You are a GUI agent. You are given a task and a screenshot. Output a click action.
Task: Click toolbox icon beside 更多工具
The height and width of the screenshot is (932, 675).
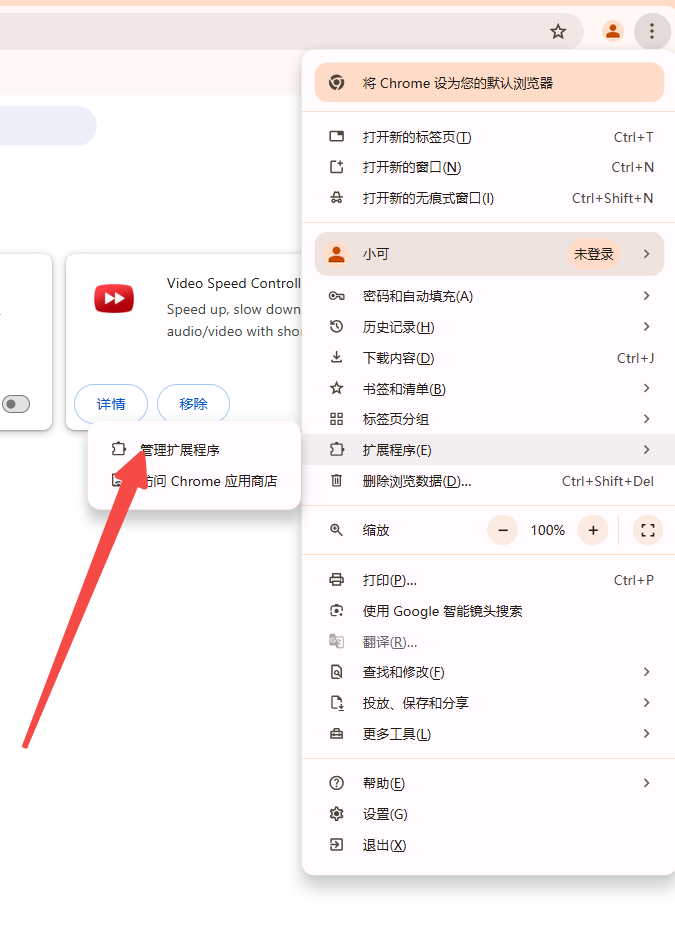[336, 733]
